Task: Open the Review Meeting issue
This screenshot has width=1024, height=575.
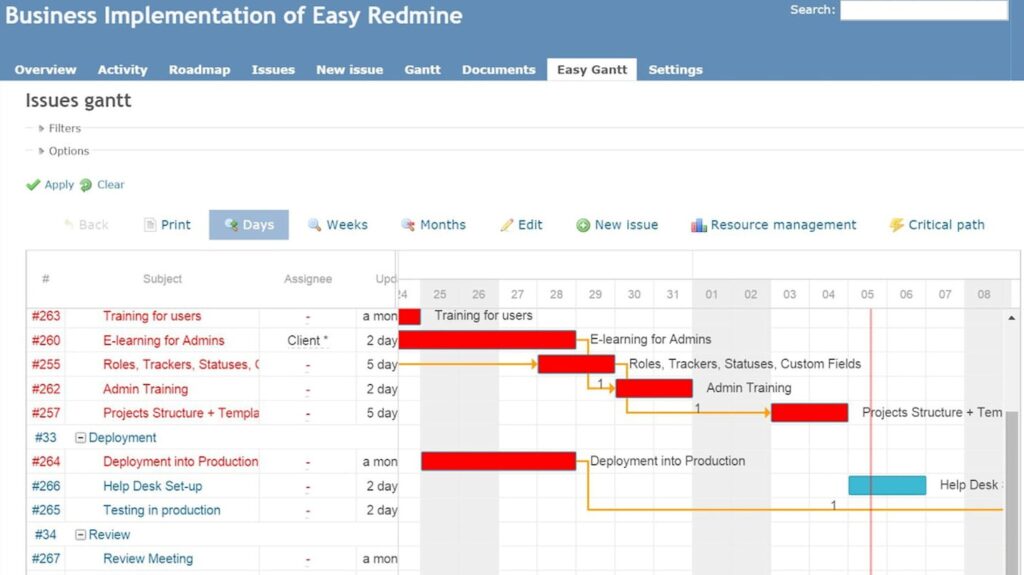Action: (x=148, y=559)
